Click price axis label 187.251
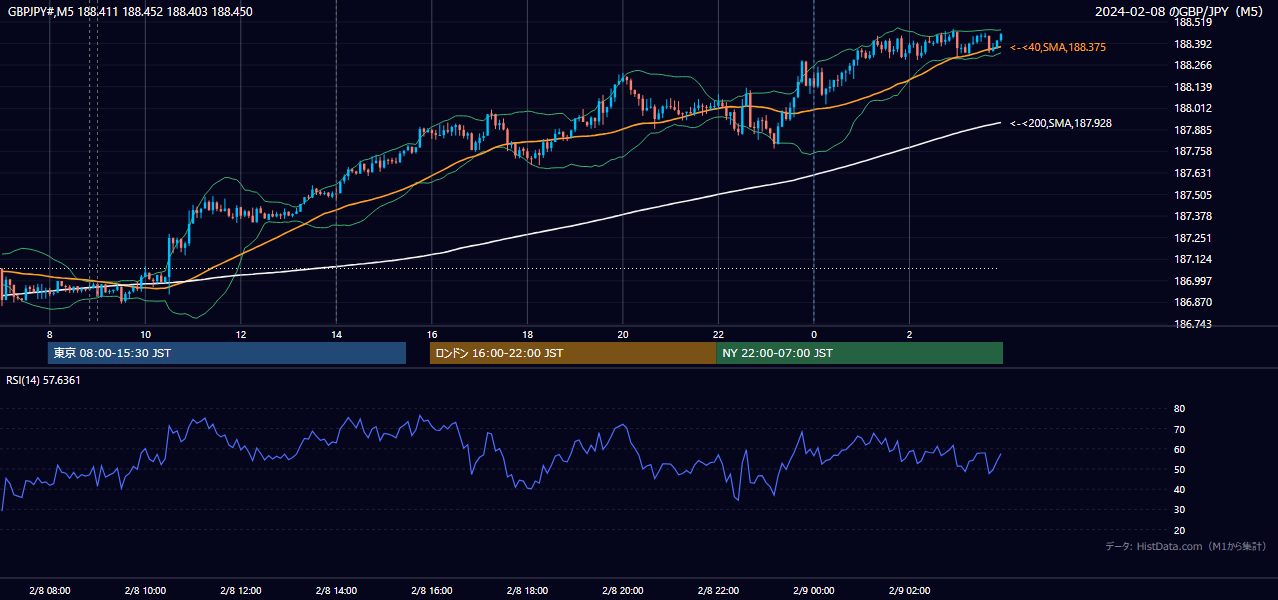The width and height of the screenshot is (1278, 600). point(1192,238)
